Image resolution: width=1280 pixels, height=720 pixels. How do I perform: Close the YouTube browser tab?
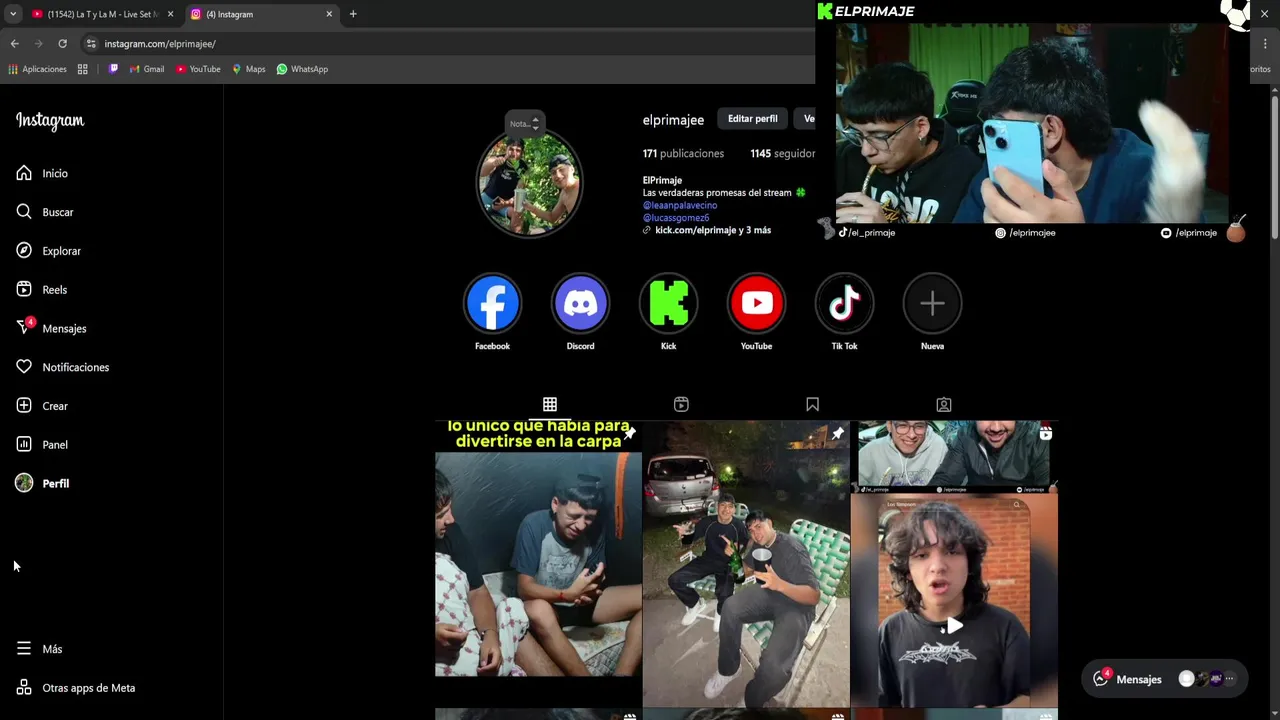[170, 14]
